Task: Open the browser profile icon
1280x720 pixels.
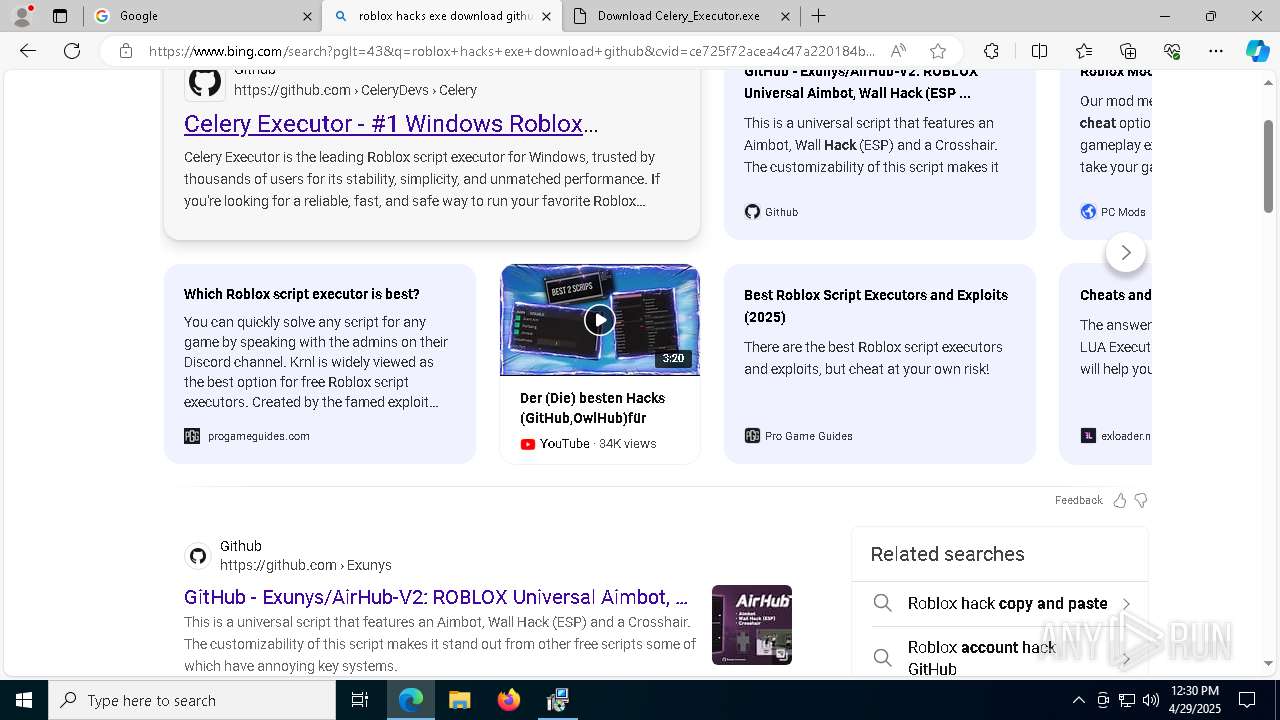Action: 22,15
